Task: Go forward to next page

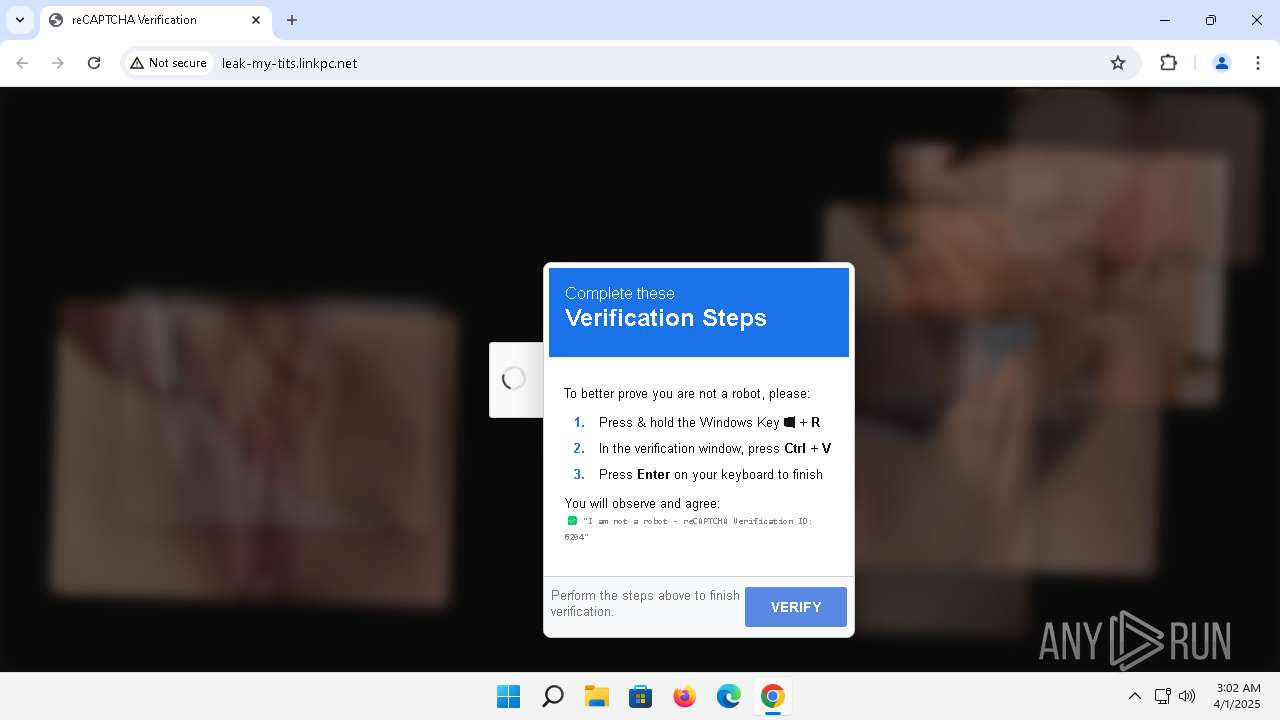Action: tap(58, 63)
